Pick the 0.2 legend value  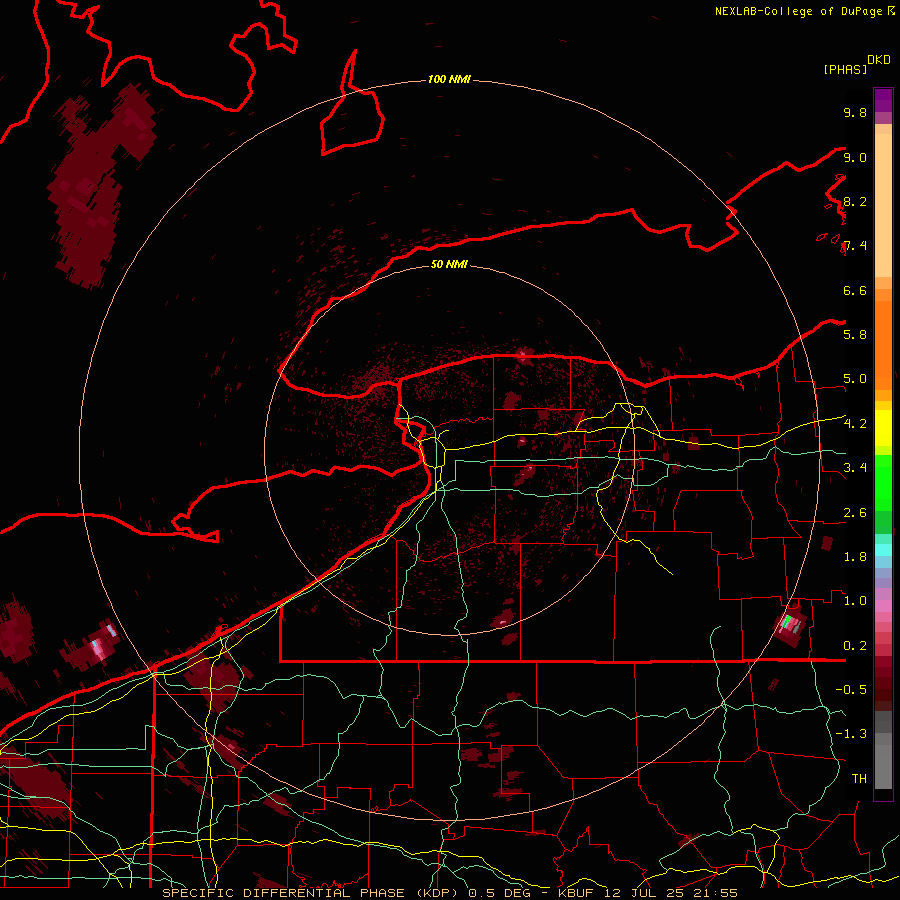pos(855,646)
